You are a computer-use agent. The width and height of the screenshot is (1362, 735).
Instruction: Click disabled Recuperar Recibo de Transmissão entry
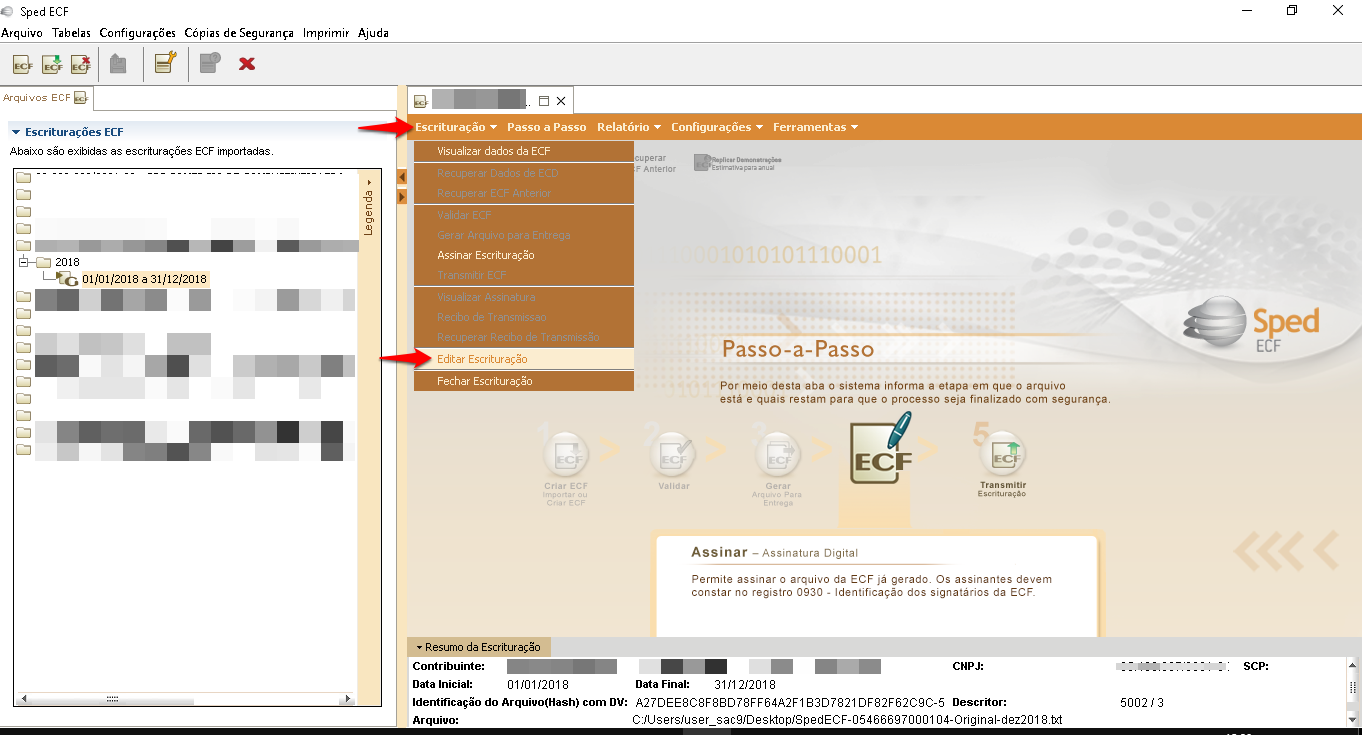(x=524, y=337)
